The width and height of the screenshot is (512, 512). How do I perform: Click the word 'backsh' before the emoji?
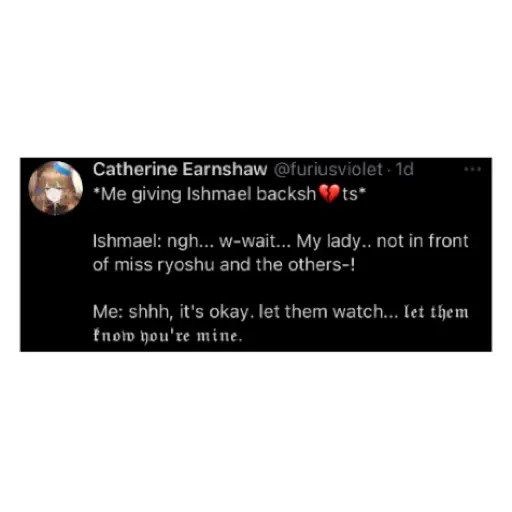click(286, 194)
